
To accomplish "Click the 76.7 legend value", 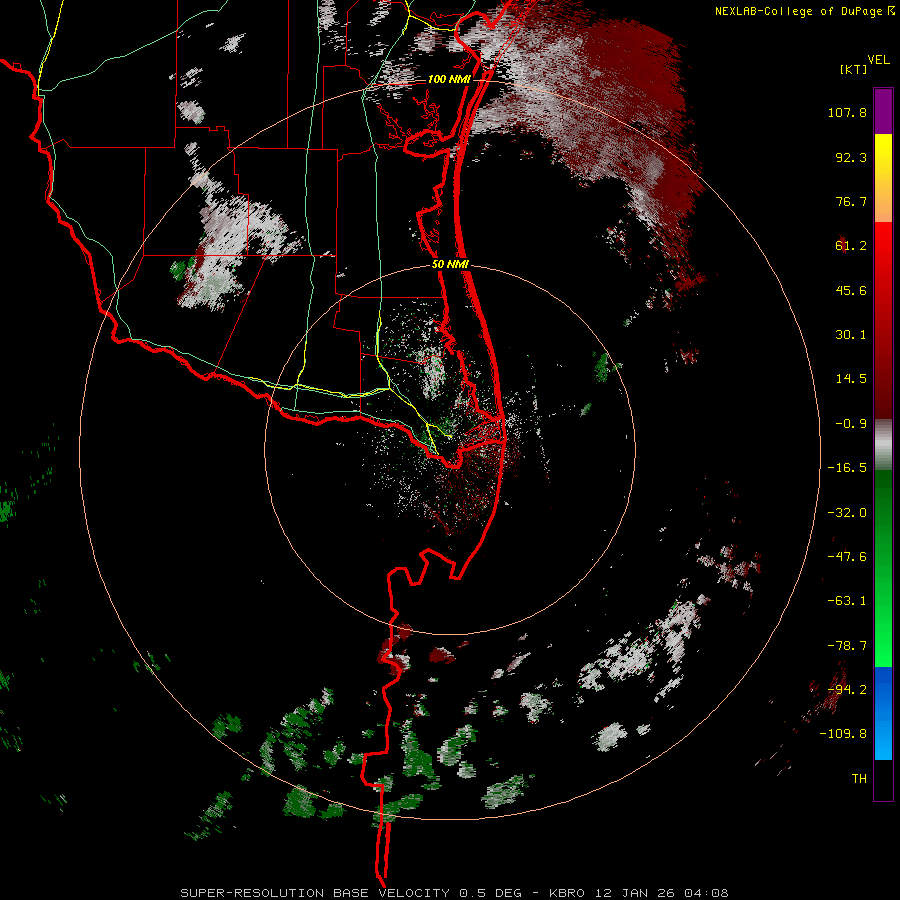I will pos(851,201).
